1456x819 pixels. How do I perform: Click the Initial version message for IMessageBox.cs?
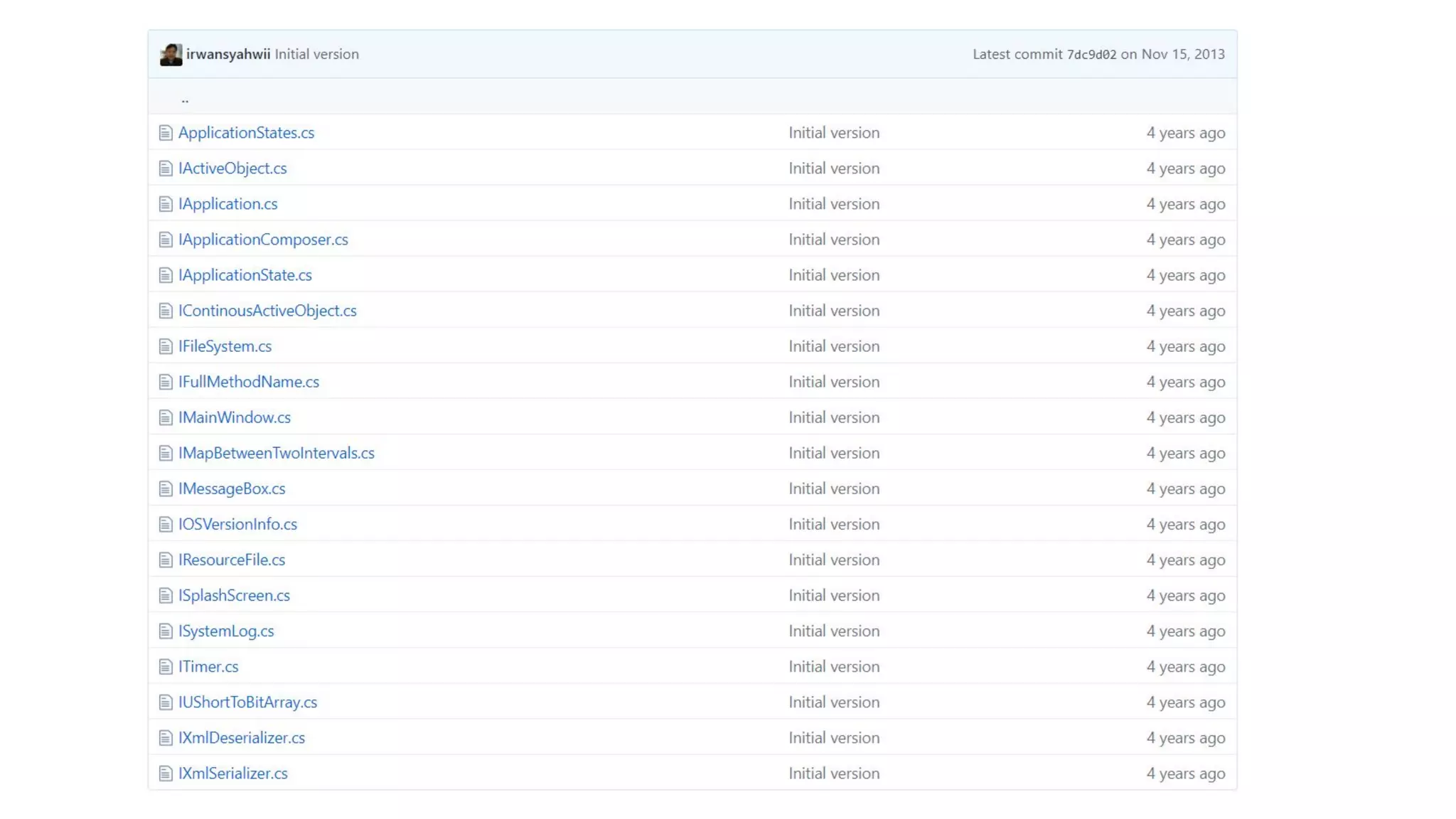click(x=834, y=489)
